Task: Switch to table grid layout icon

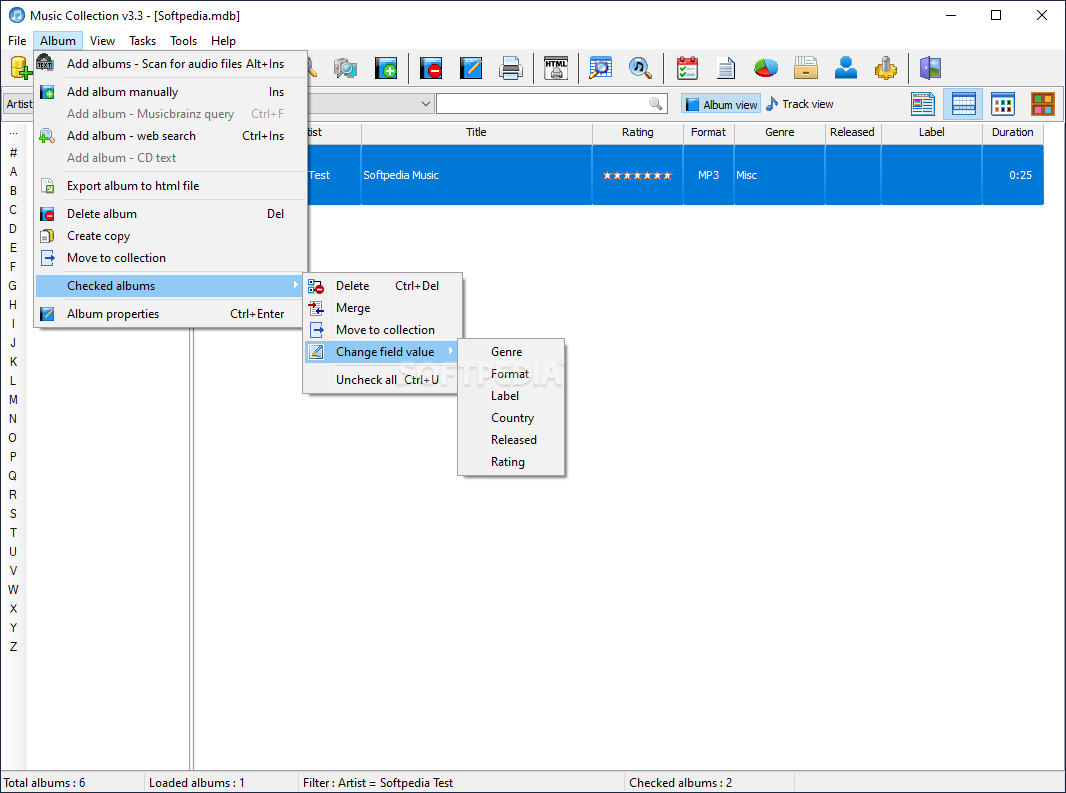Action: 963,104
